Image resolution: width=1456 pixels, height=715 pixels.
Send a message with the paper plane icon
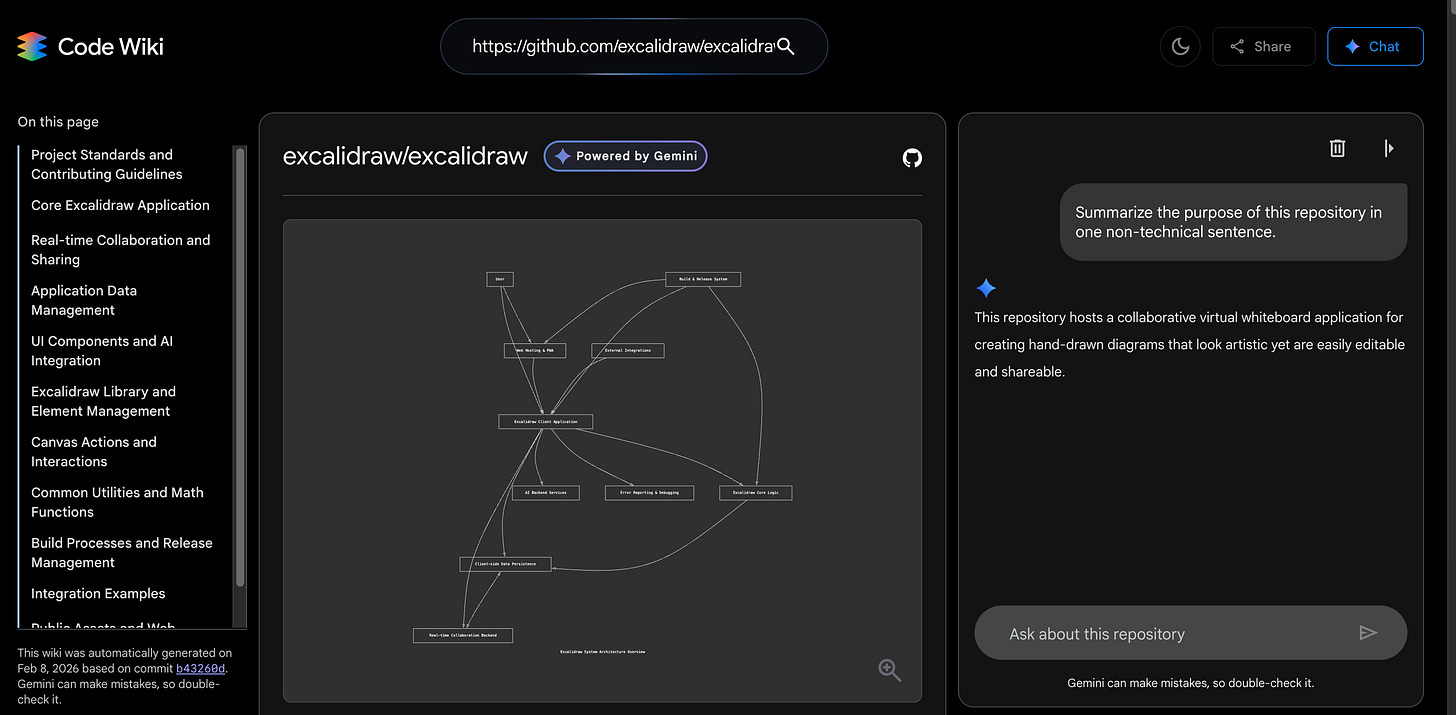pyautogui.click(x=1369, y=632)
